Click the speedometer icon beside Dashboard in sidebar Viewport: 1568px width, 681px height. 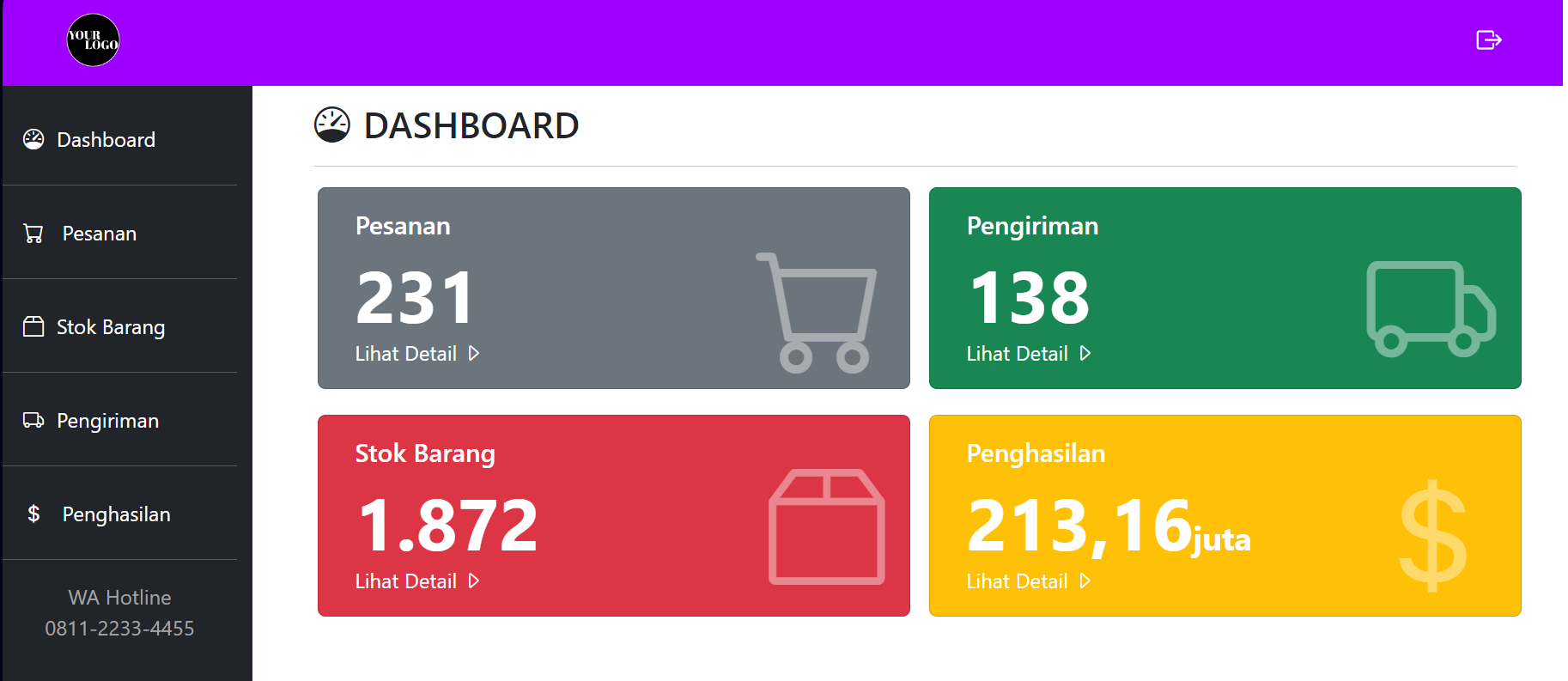point(33,139)
